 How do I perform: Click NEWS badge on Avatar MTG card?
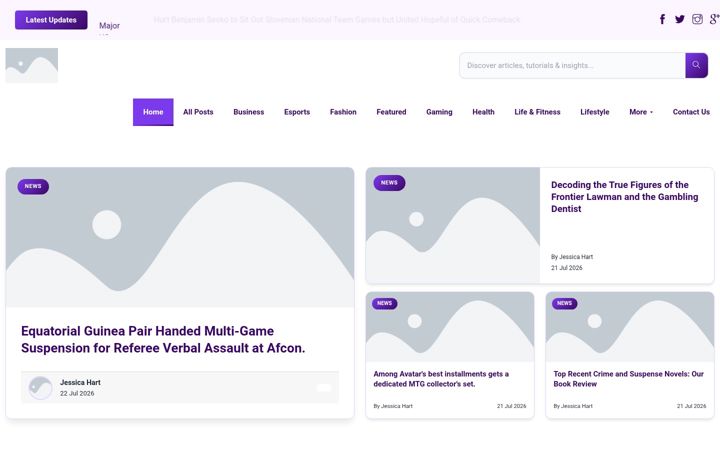point(384,304)
